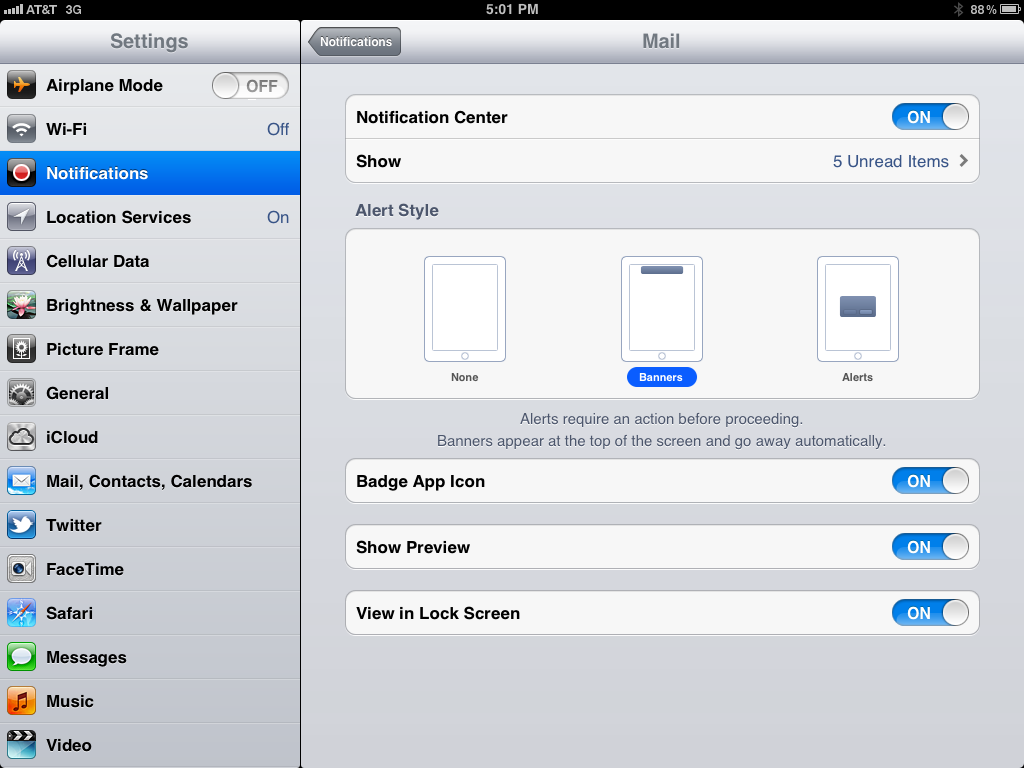Disable View in Lock Screen switch
Viewport: 1024px width, 768px height.
(930, 613)
